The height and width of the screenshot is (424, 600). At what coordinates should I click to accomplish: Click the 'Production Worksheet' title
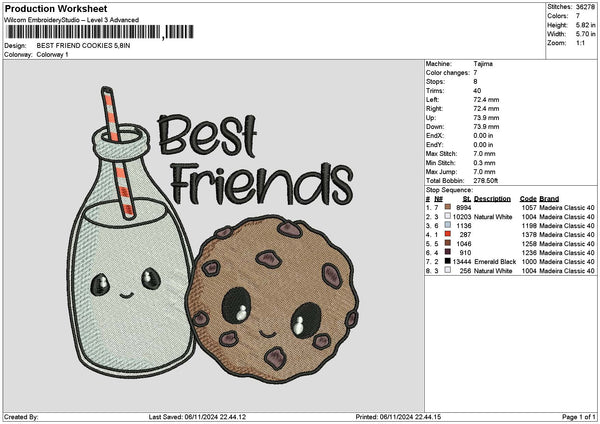[x=56, y=8]
